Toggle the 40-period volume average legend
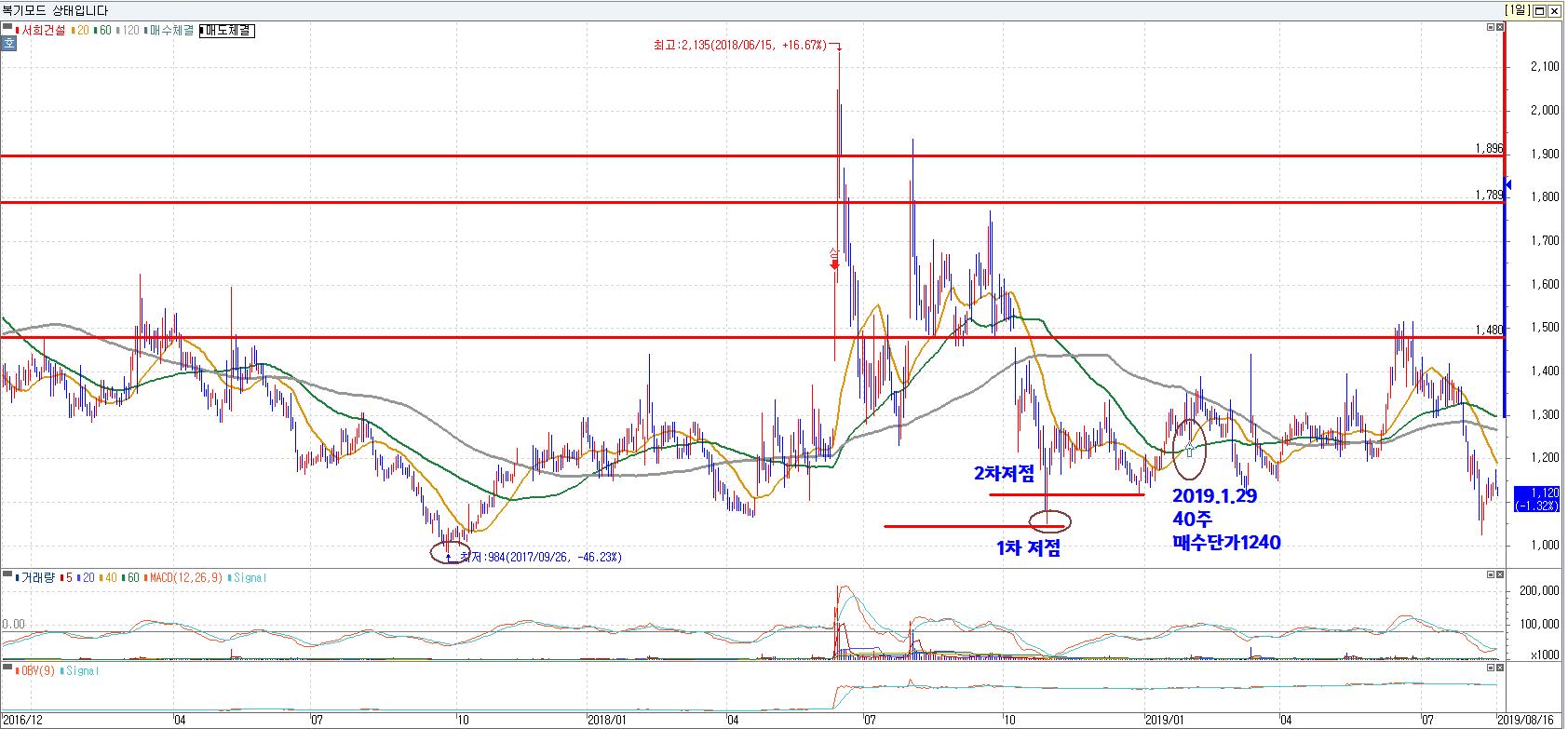Viewport: 1568px width, 729px height. pyautogui.click(x=108, y=578)
